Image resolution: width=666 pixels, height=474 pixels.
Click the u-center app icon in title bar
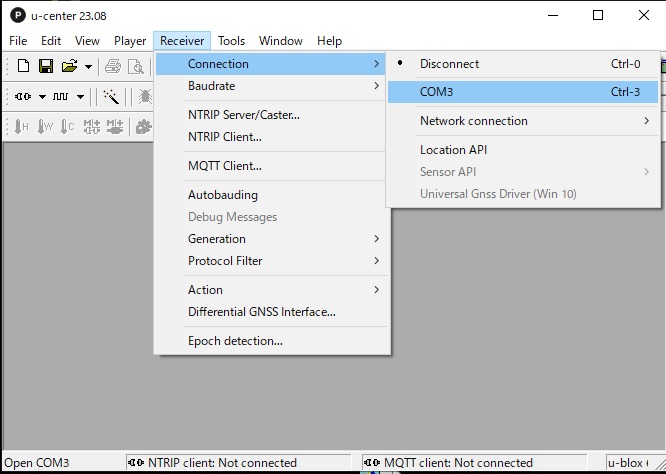tap(17, 16)
